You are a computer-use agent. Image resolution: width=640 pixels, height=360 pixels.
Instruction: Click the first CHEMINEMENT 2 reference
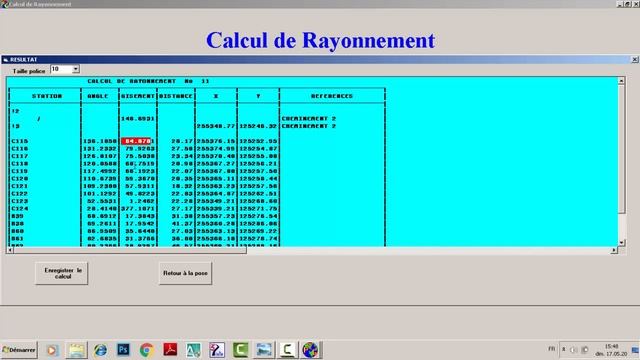[309, 118]
